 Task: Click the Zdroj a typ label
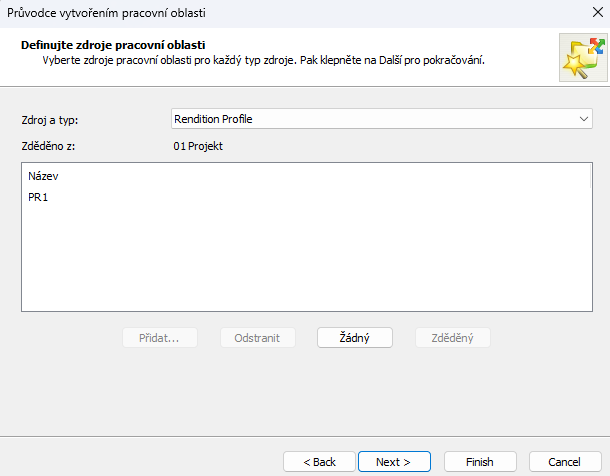coord(50,120)
